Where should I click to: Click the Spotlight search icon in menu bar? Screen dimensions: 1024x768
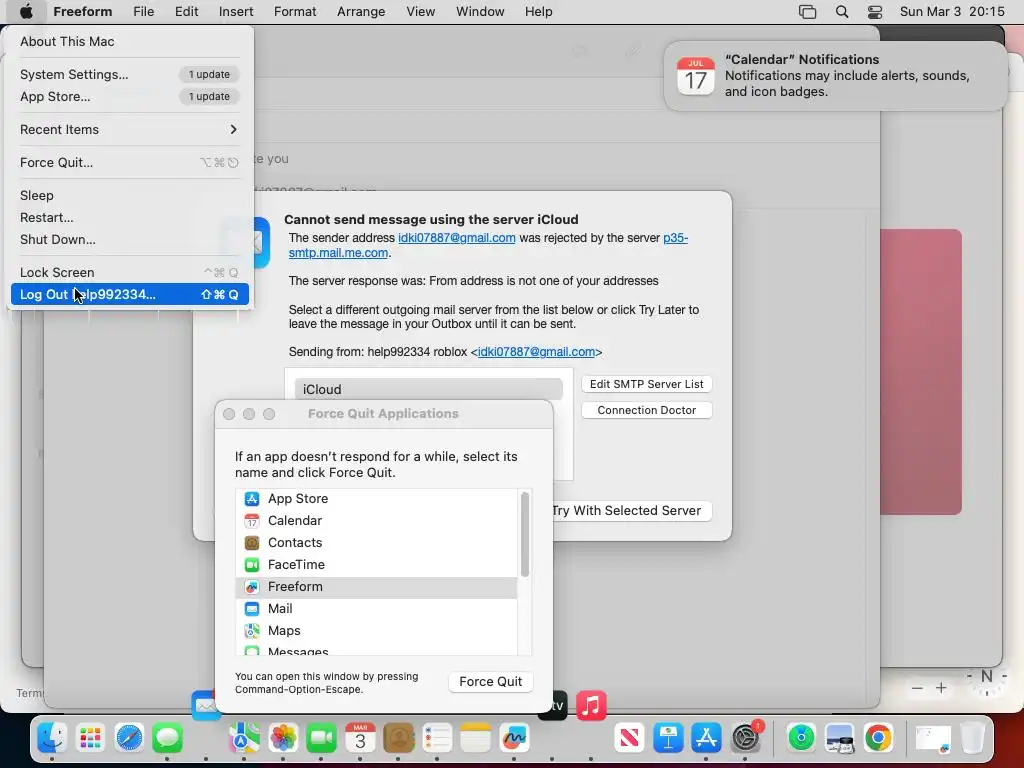click(842, 12)
